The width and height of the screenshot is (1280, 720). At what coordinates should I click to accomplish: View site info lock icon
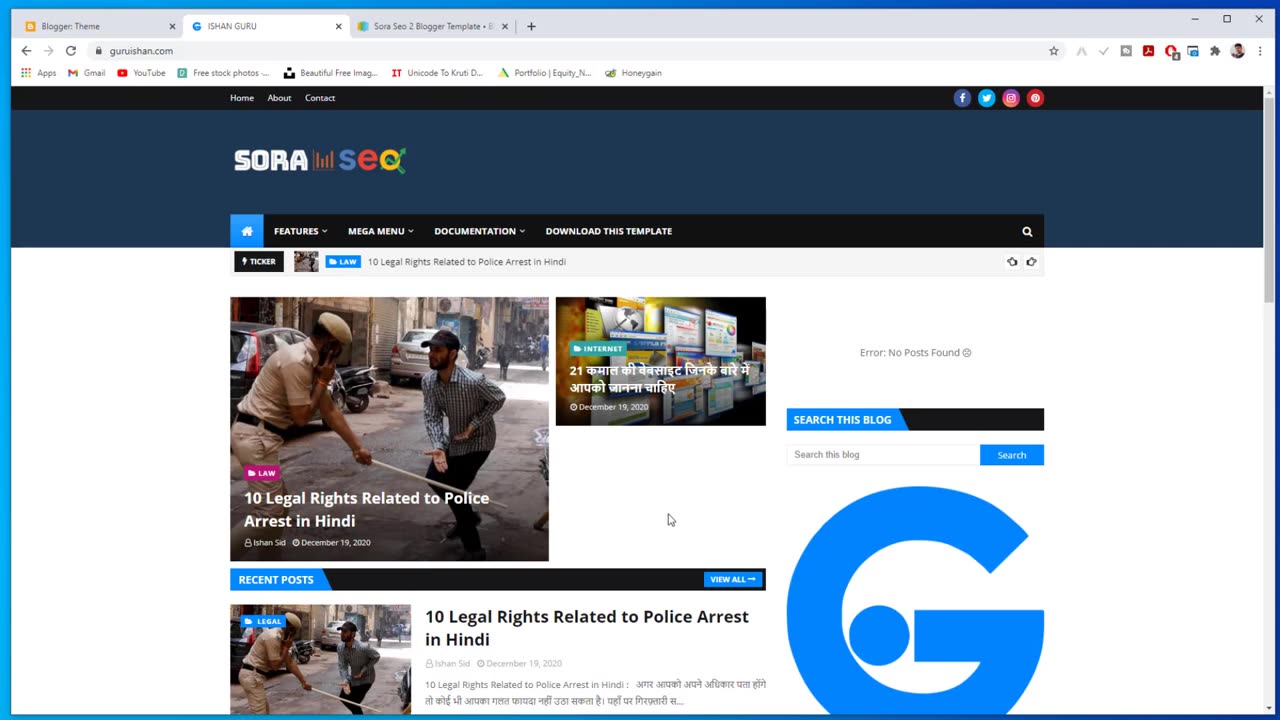point(98,51)
